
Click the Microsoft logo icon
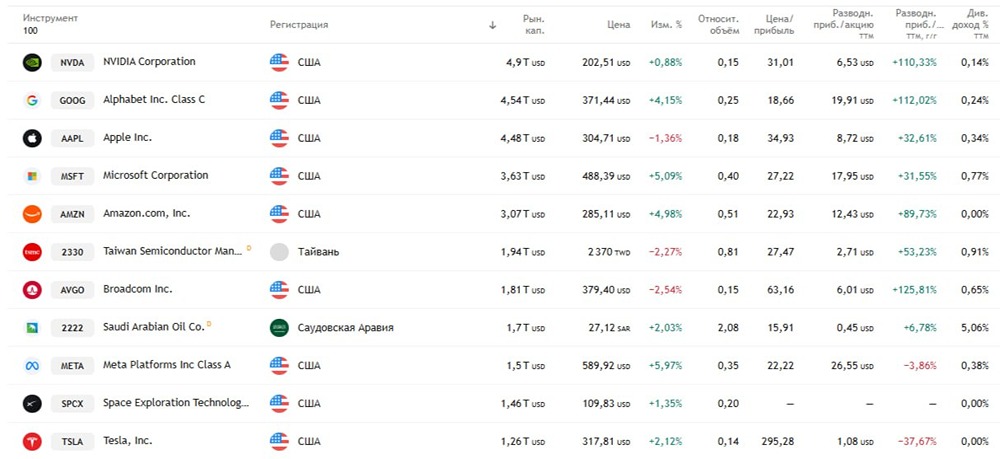32,176
